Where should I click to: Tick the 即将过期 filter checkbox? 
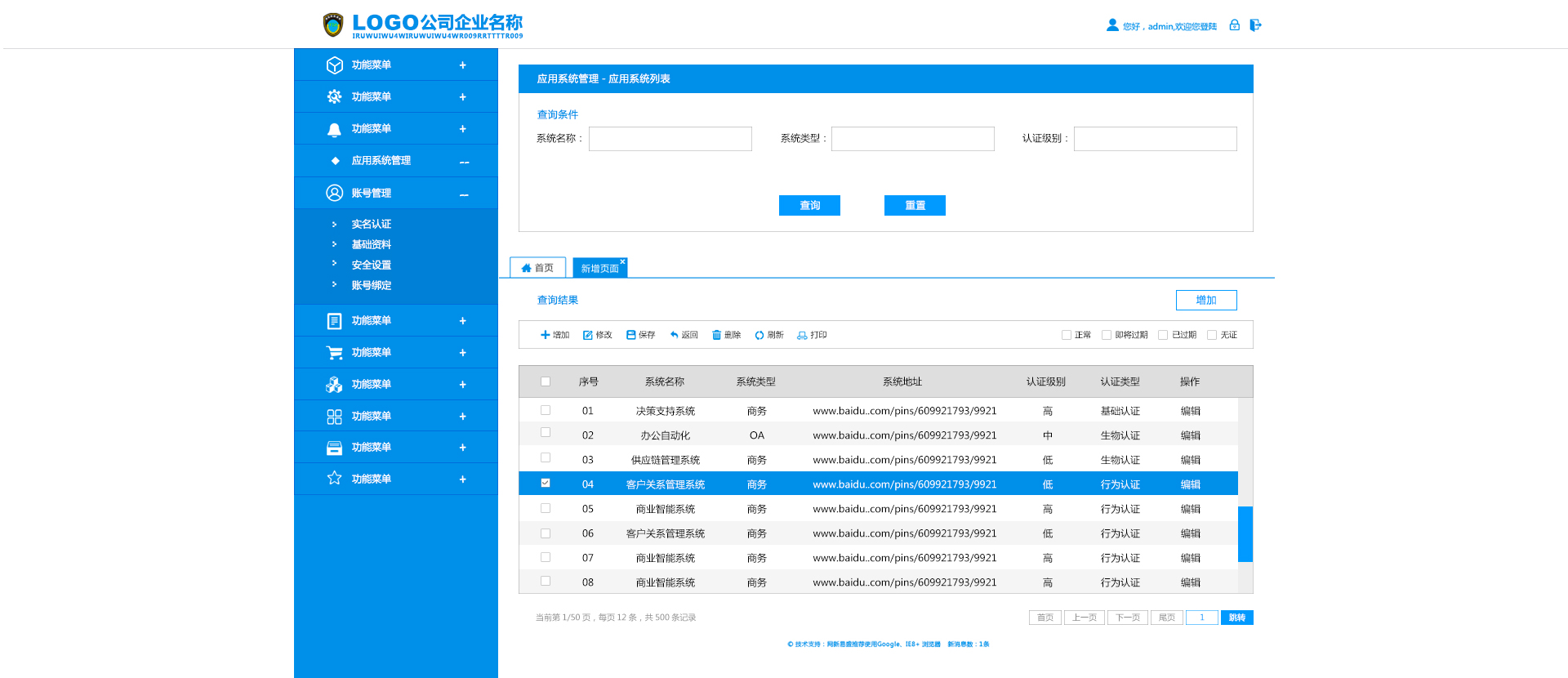(1107, 335)
